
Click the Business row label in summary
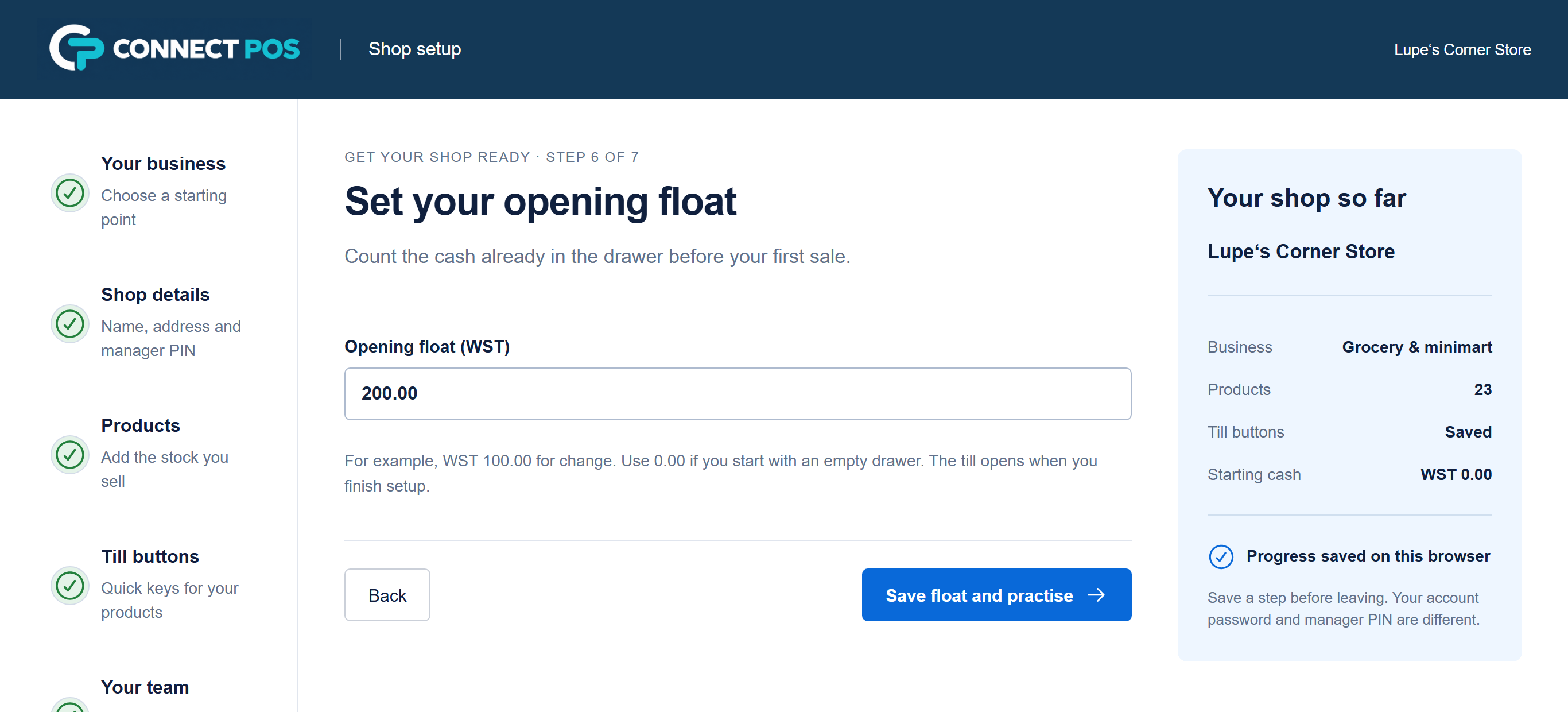[x=1240, y=347]
